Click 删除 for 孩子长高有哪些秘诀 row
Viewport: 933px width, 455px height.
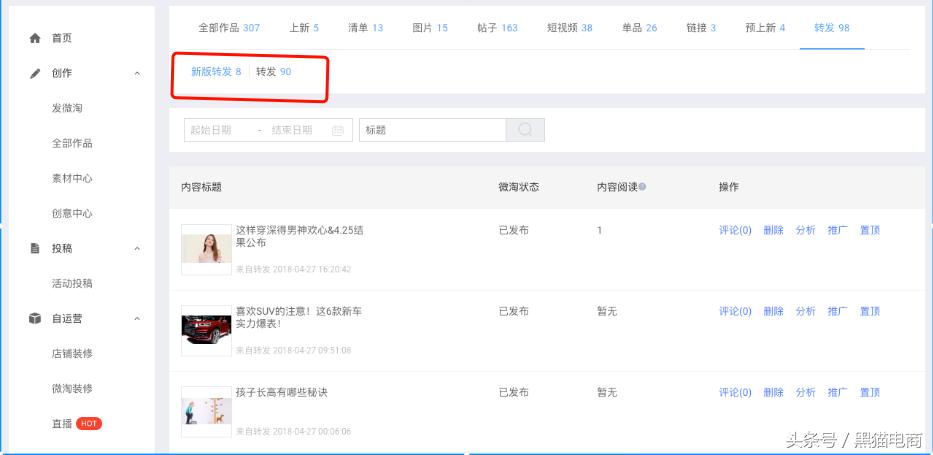click(774, 393)
